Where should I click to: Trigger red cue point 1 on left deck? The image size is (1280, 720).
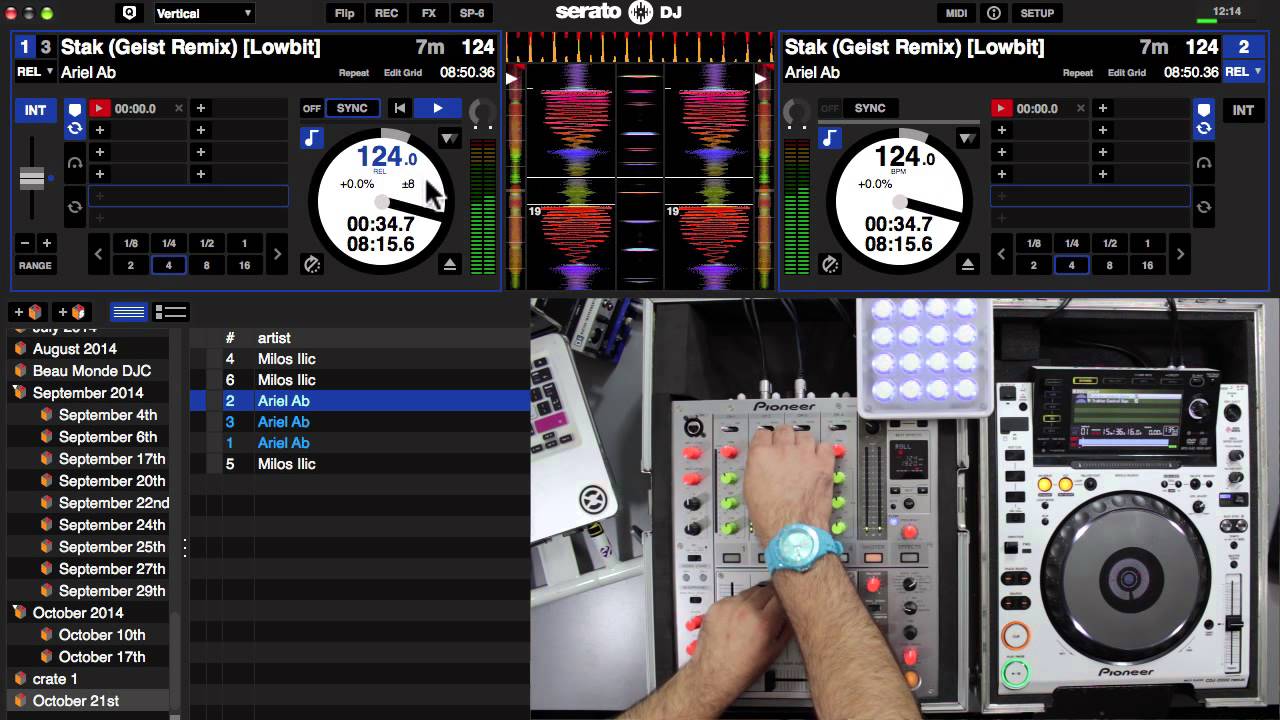coord(99,108)
